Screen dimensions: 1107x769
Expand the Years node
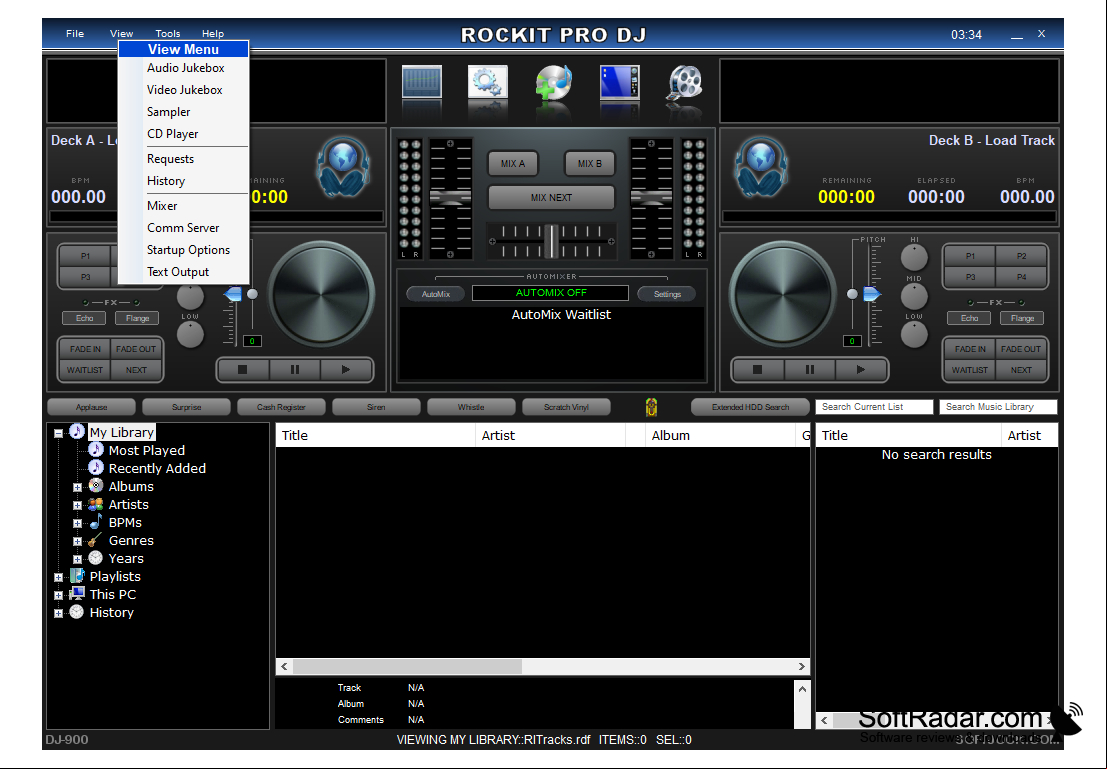(78, 559)
